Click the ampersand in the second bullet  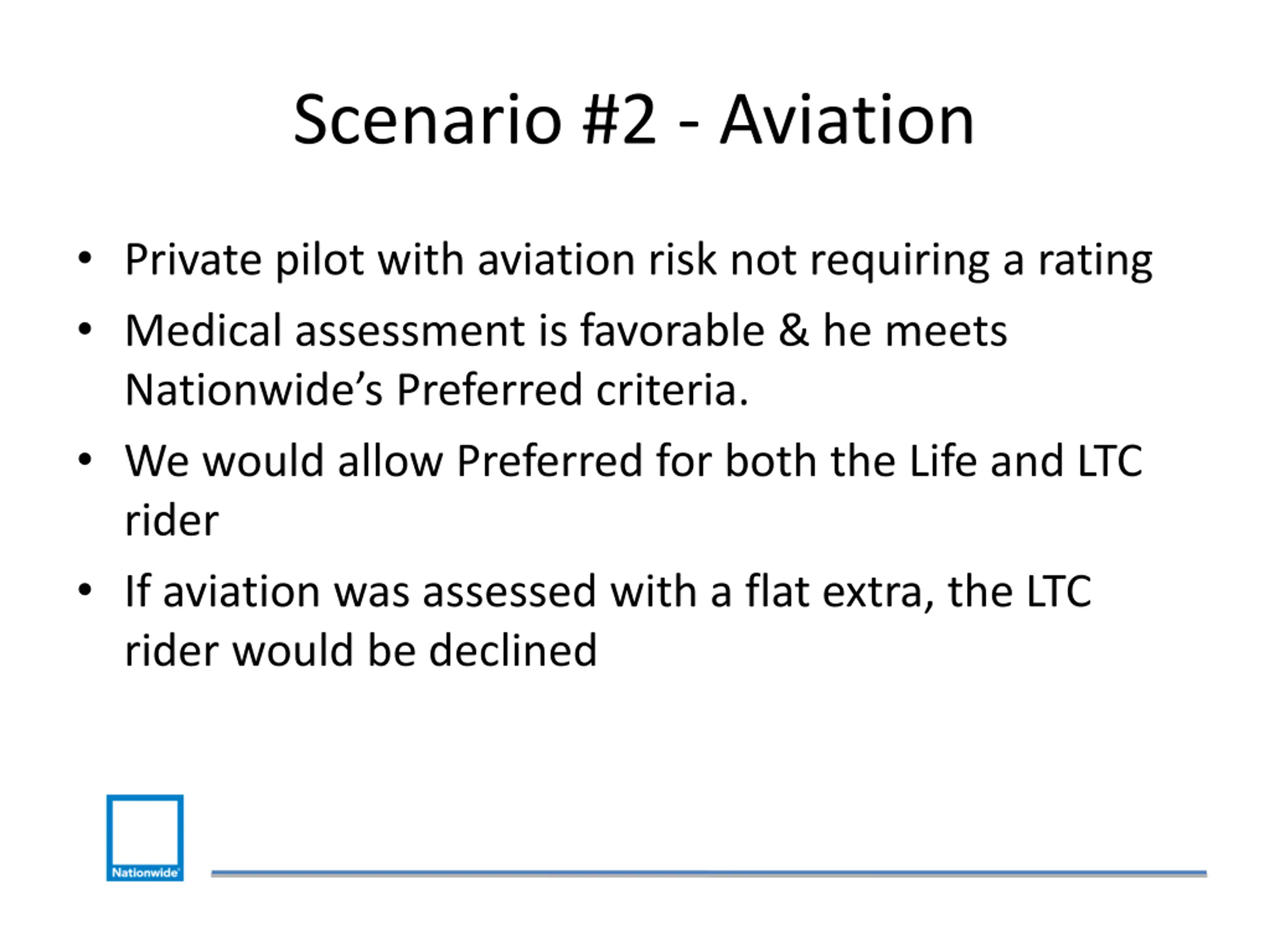[x=793, y=331]
